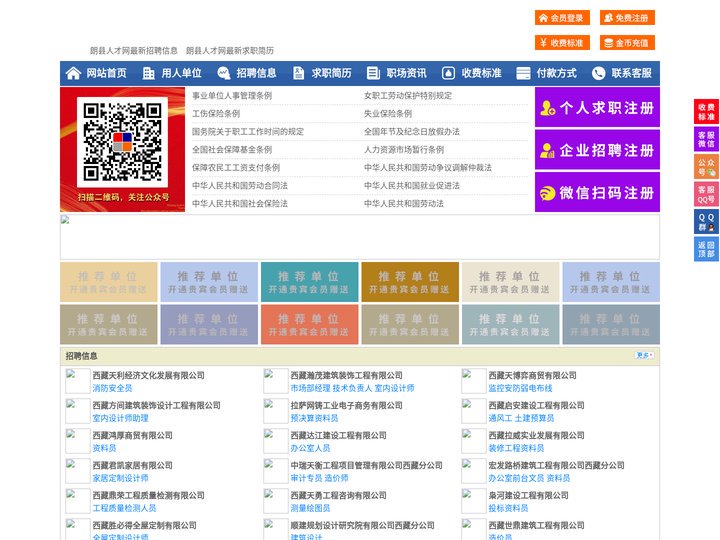This screenshot has height=540, width=720.
Task: Open the pink 客服QQ号 sidebar button
Action: pos(706,194)
